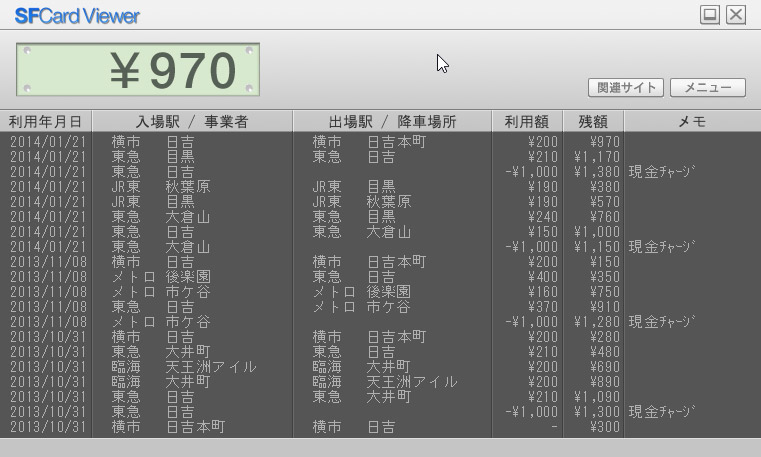Click the window restore icon in title bar
Viewport: 761px width, 457px height.
(710, 14)
